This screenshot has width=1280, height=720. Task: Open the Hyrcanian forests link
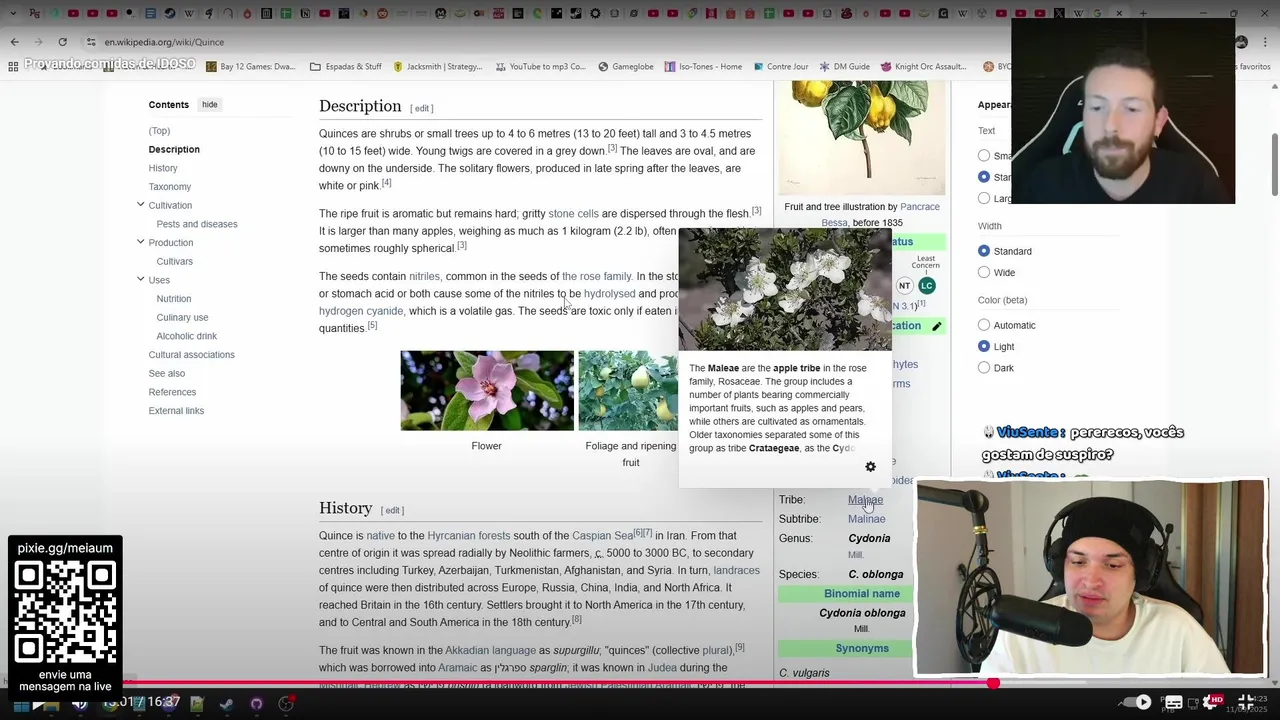tap(468, 536)
